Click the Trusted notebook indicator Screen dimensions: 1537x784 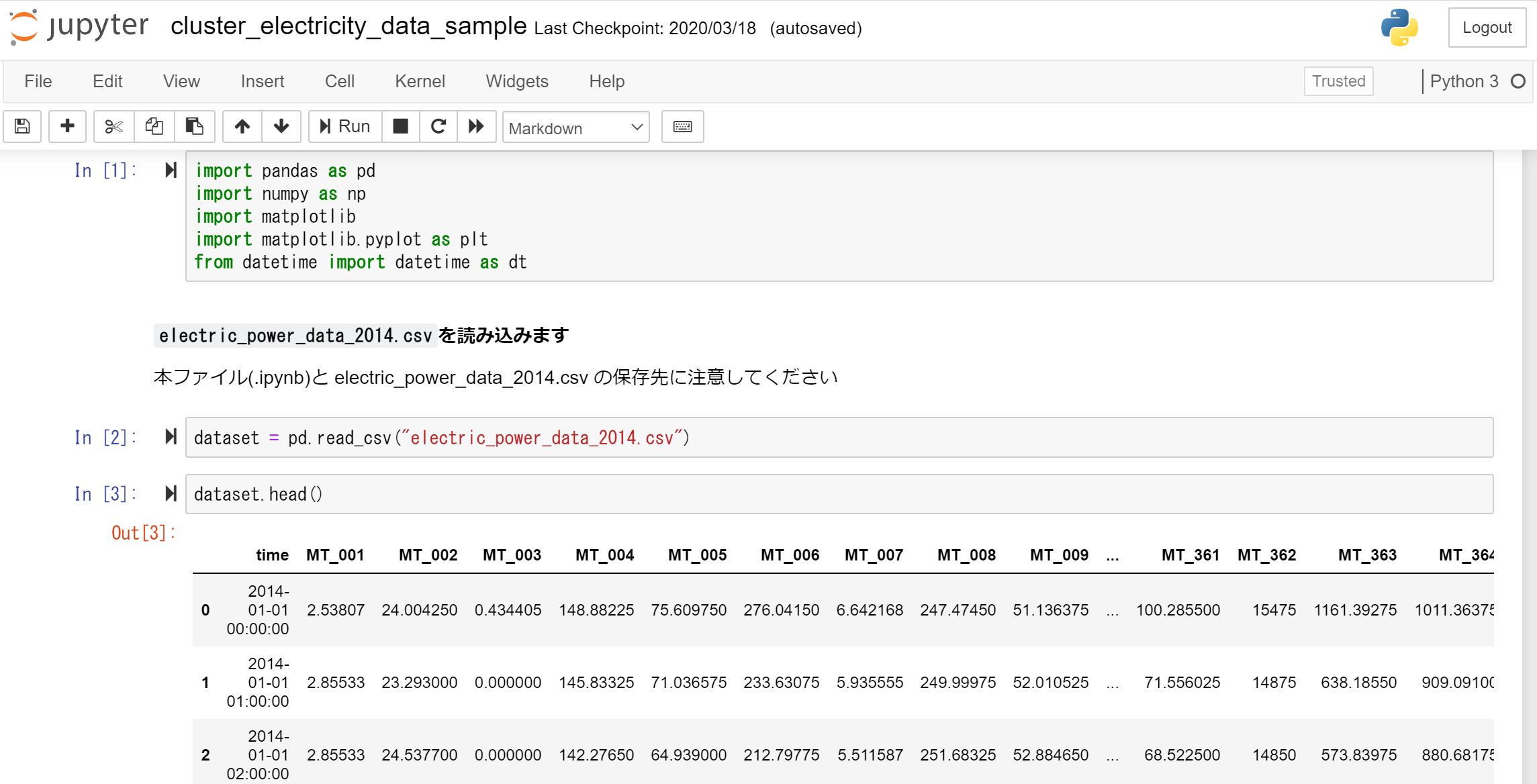[x=1338, y=81]
